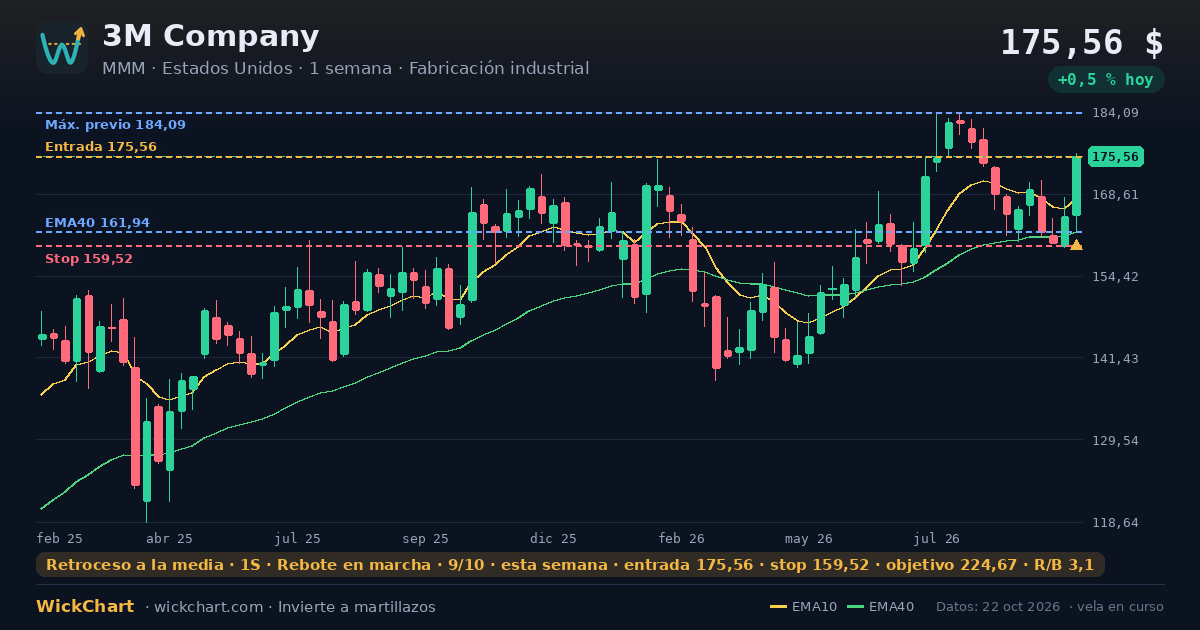Screen dimensions: 1200x630
Task: Click the 129,54 price axis label
Action: click(1115, 440)
